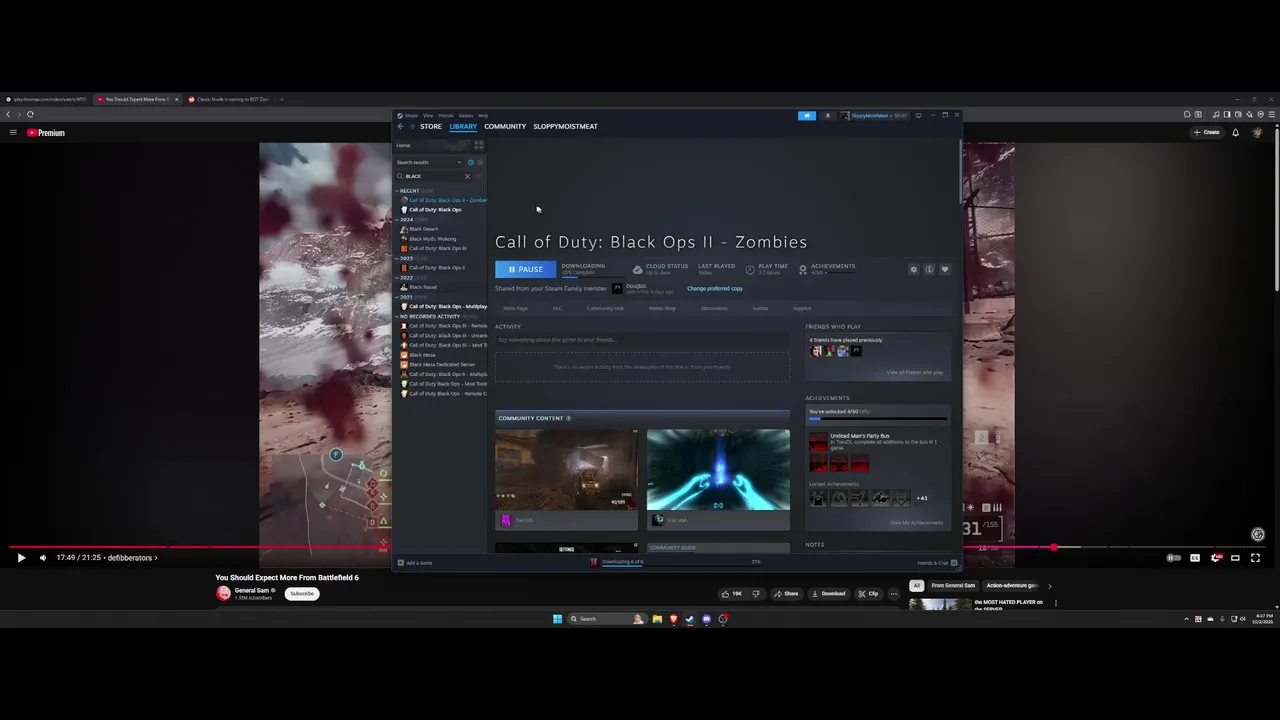1280x720 pixels.
Task: Open File Explorer from the taskbar
Action: tap(657, 619)
